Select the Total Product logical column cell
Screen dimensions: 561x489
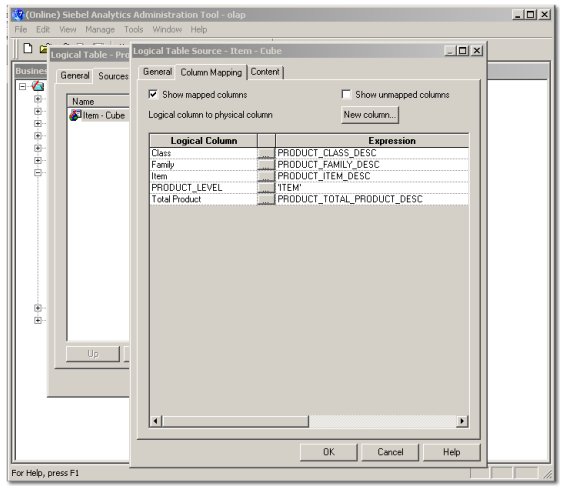pos(203,199)
